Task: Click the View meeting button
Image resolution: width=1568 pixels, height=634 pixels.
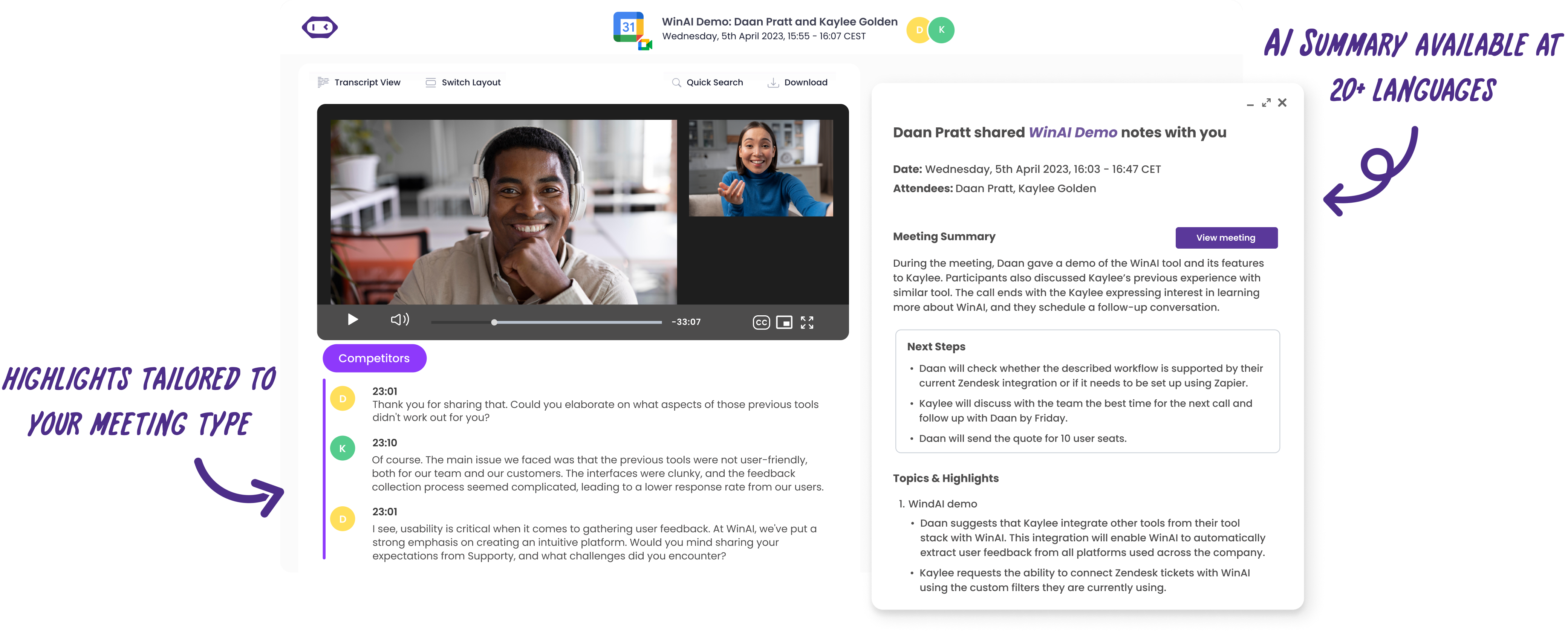Action: click(1226, 237)
